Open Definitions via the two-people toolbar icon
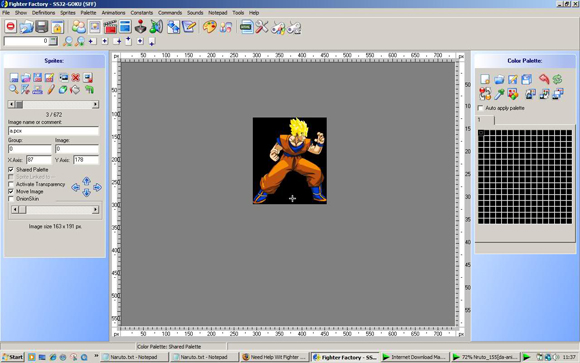This screenshot has width=580, height=363. pos(78,27)
